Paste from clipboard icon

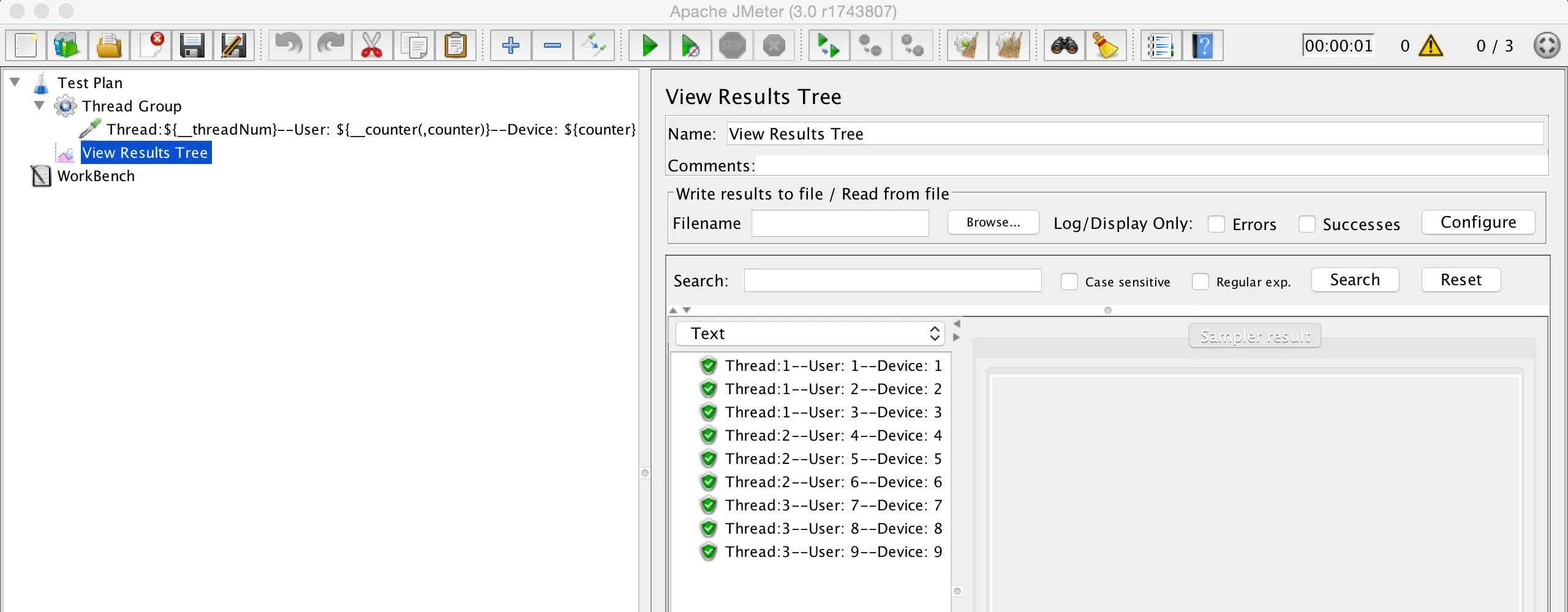(x=456, y=45)
